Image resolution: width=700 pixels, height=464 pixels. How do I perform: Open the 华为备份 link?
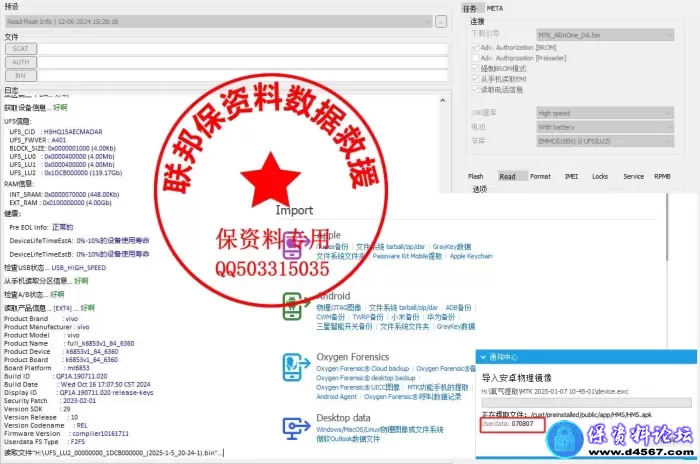441,317
